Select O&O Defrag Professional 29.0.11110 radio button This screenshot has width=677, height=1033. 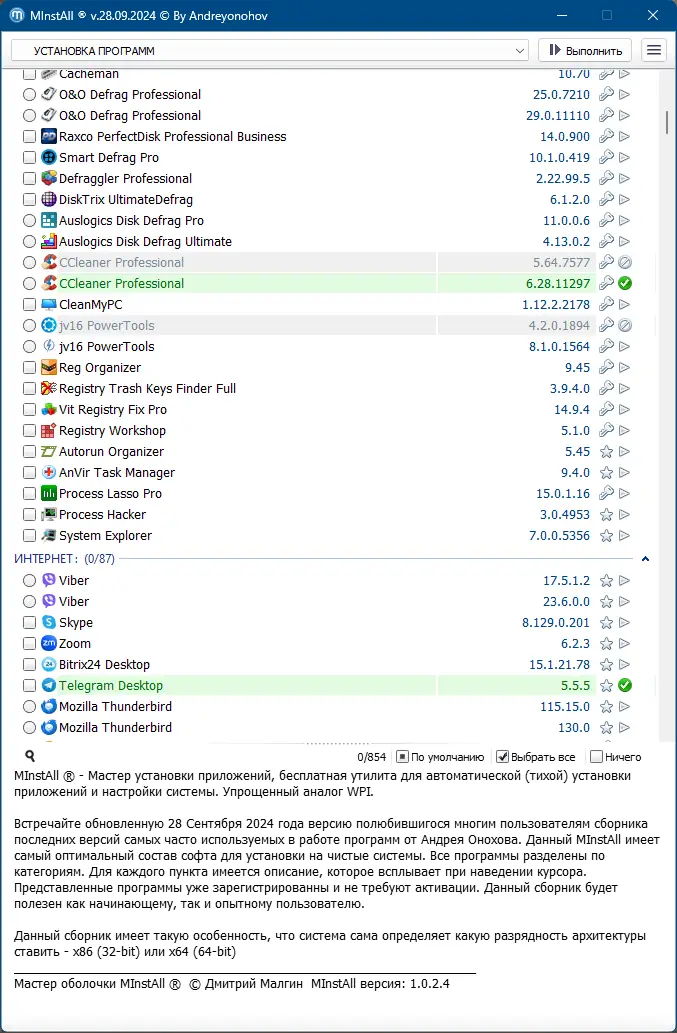pyautogui.click(x=29, y=115)
